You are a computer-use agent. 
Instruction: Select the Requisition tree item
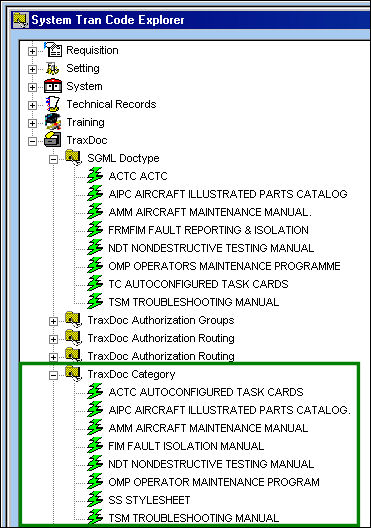tap(92, 50)
